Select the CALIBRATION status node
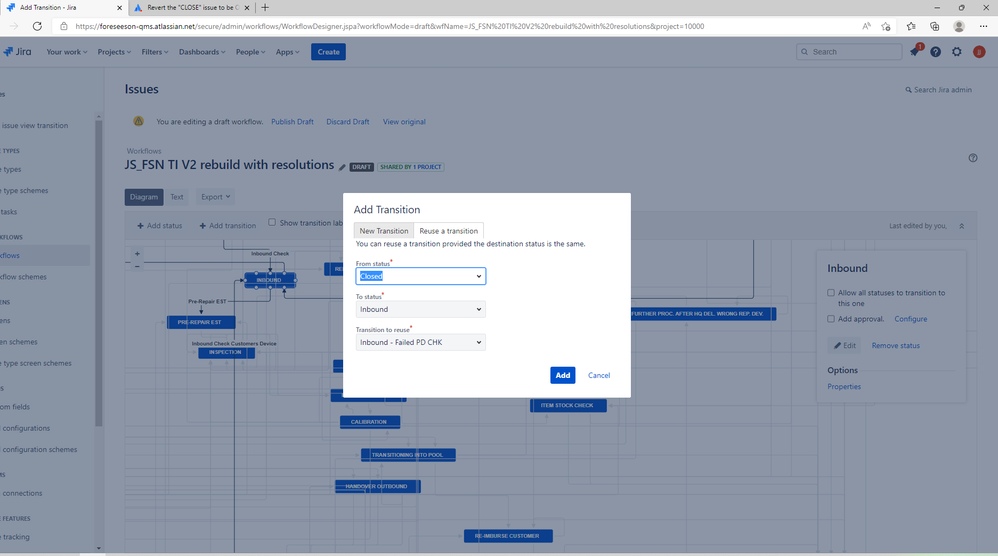Screen dimensions: 998x556 point(370,422)
